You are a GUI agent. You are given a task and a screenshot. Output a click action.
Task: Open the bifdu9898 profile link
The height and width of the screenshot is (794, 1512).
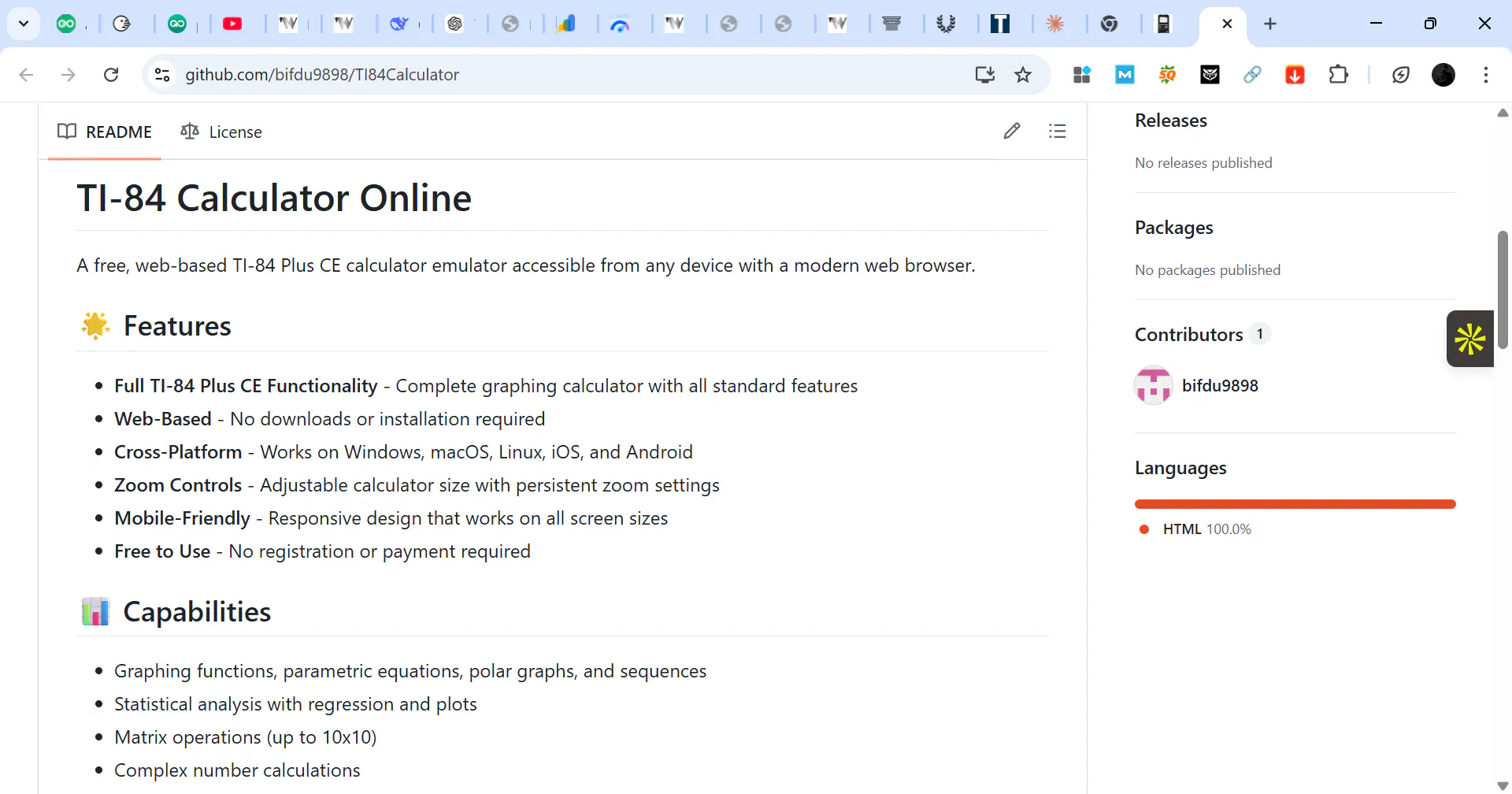coord(1220,386)
